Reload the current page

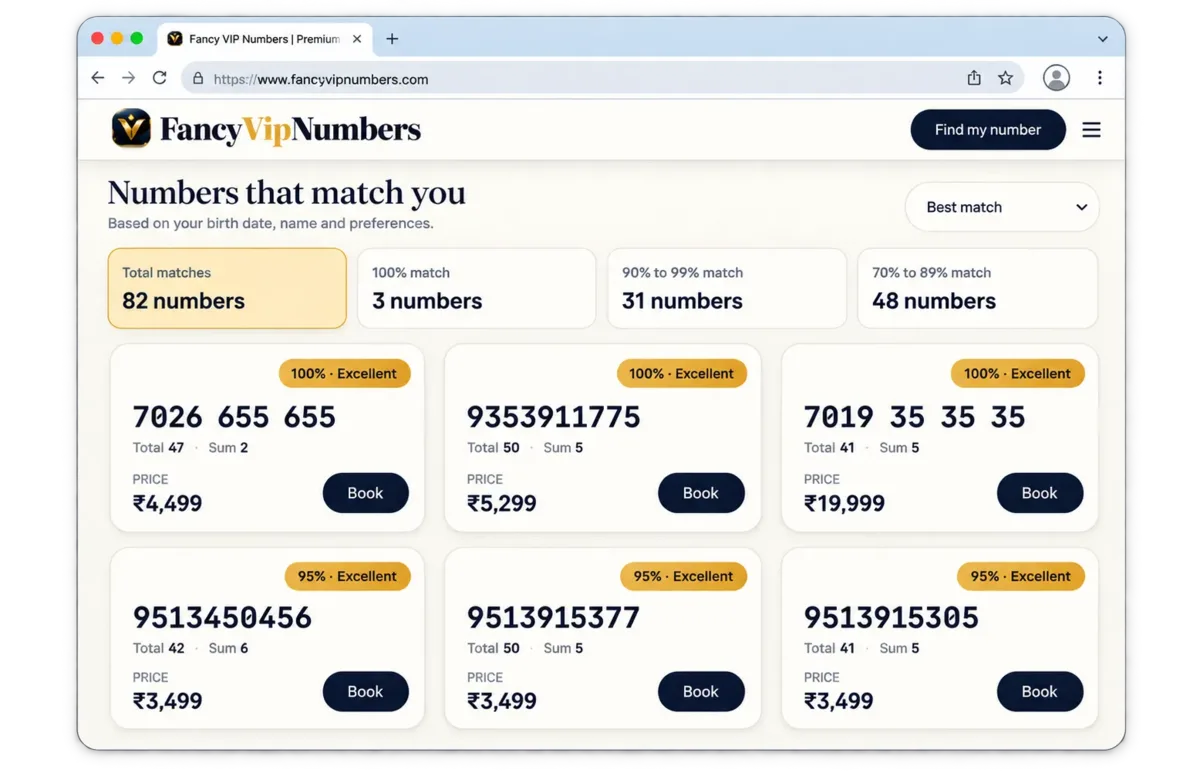pyautogui.click(x=159, y=78)
